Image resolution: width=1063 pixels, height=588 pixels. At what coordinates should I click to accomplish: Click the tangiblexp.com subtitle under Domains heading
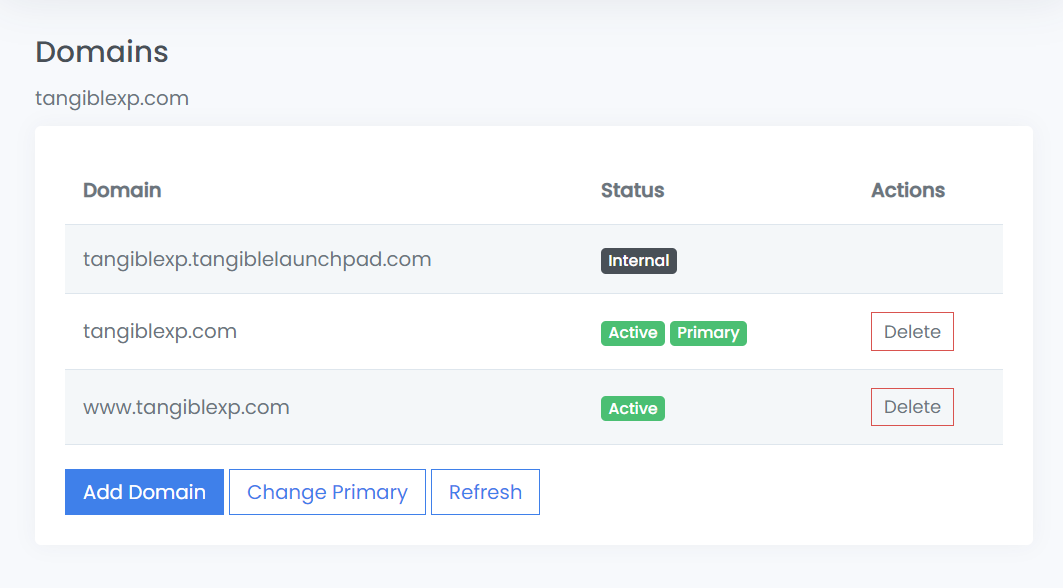(112, 98)
